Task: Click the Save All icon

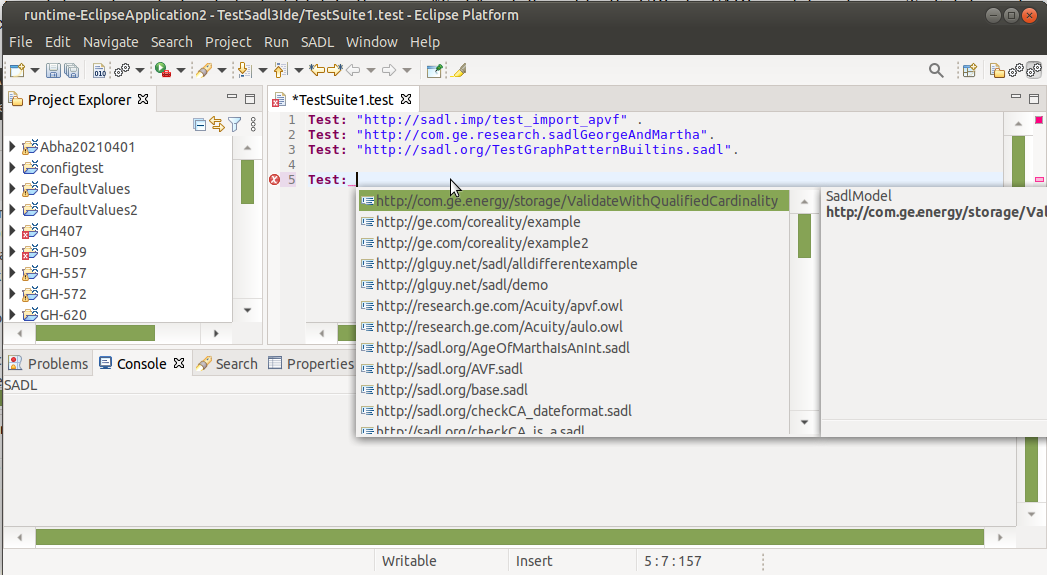Action: [x=71, y=70]
